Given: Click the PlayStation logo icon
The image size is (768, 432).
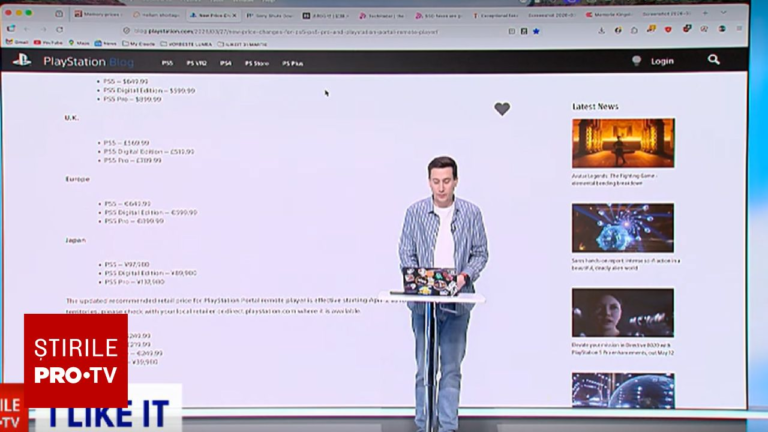Looking at the screenshot, I should coord(22,61).
